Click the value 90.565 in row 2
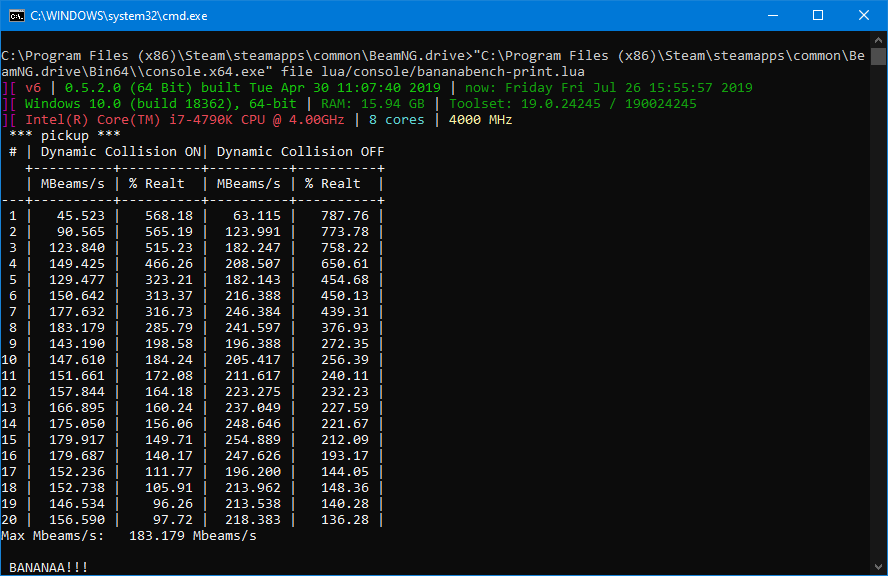The height and width of the screenshot is (576, 888). pos(80,232)
